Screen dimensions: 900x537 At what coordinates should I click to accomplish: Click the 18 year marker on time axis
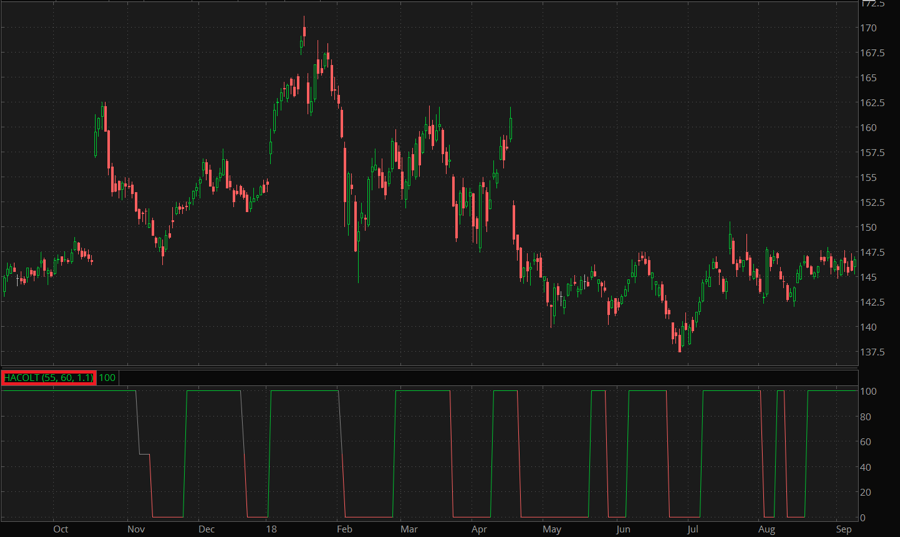point(270,528)
